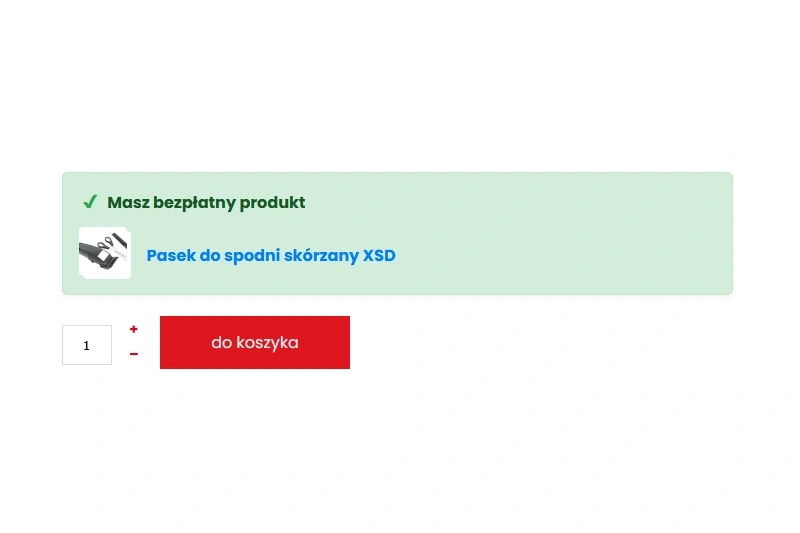Click the free product belt picture

tap(105, 253)
